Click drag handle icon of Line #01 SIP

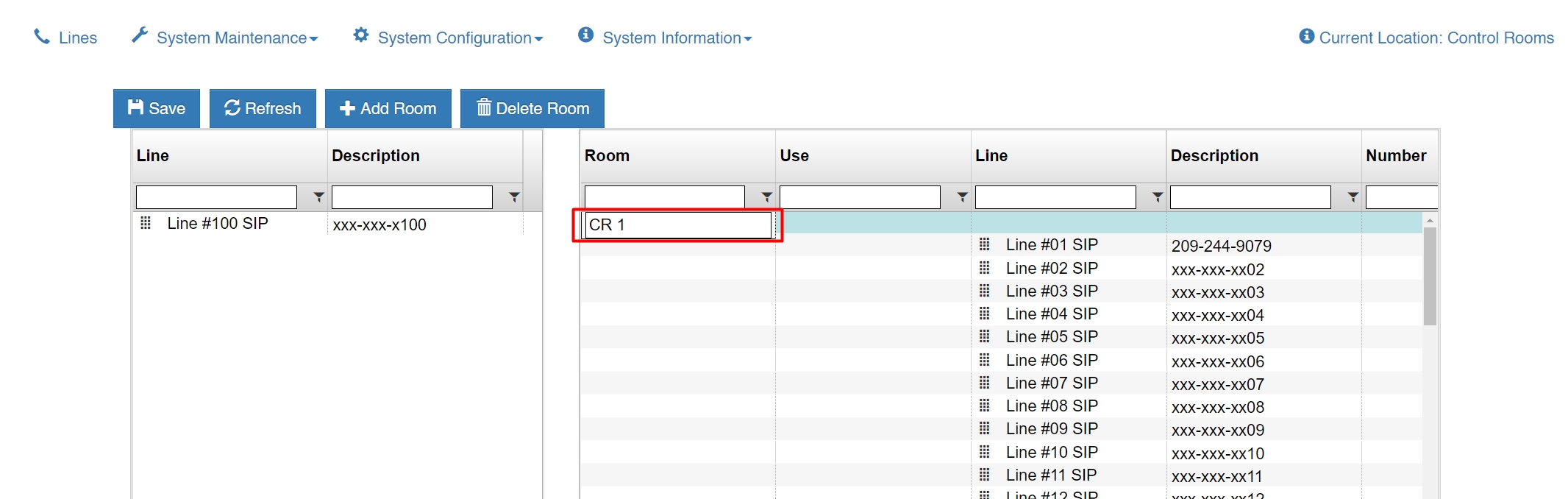coord(985,244)
